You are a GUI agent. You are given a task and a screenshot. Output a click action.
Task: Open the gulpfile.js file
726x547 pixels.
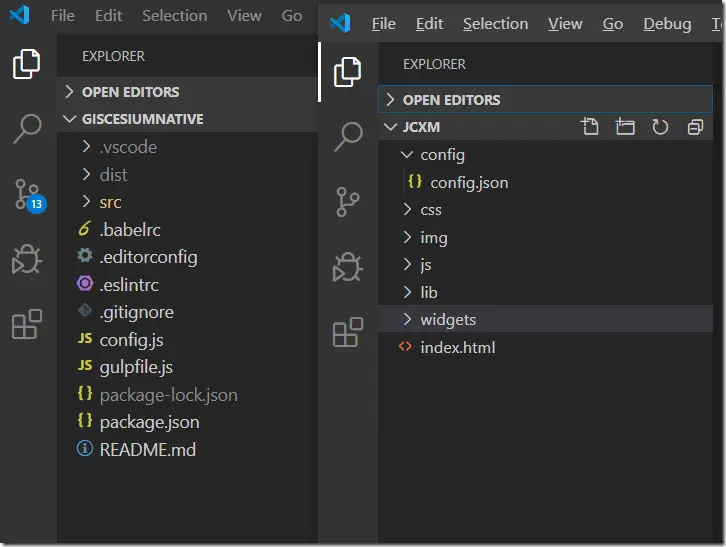click(x=136, y=367)
